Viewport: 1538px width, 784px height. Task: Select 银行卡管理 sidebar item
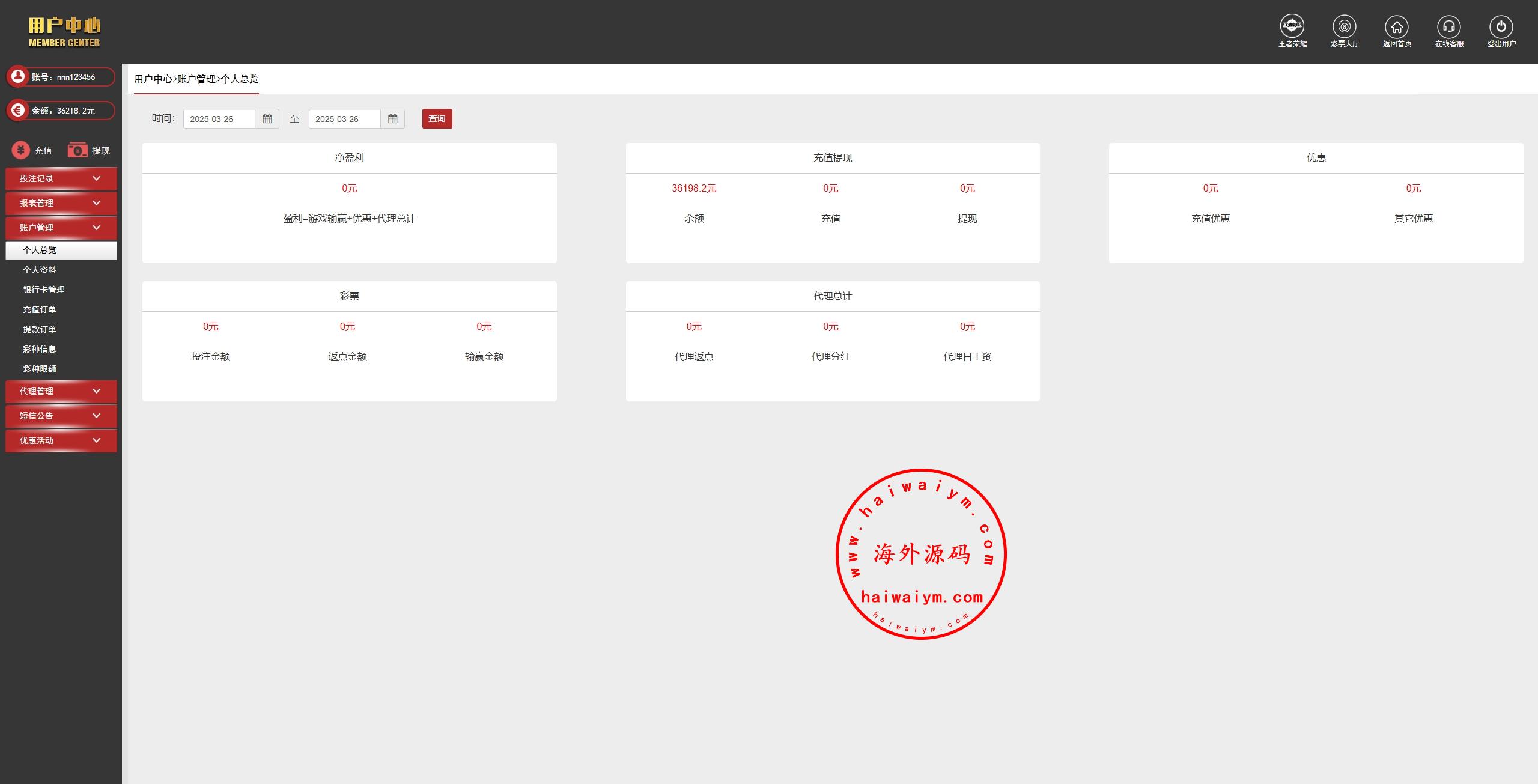(44, 290)
